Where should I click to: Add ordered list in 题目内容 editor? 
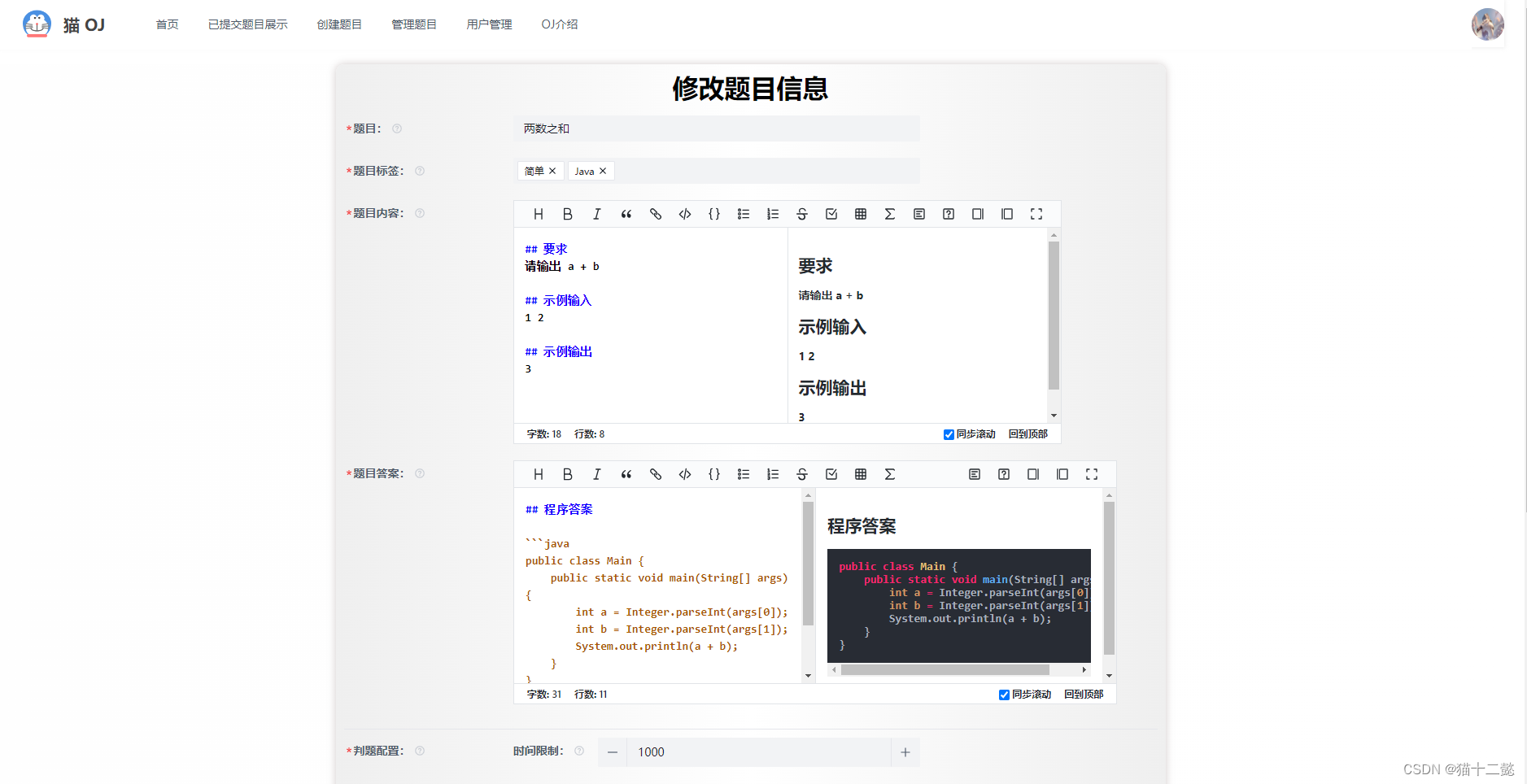click(x=773, y=214)
